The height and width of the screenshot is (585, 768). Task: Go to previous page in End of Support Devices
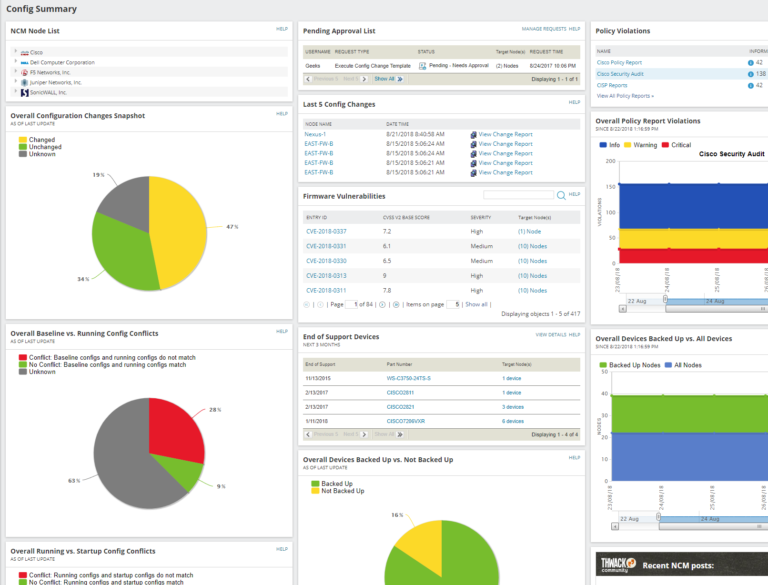[x=308, y=435]
